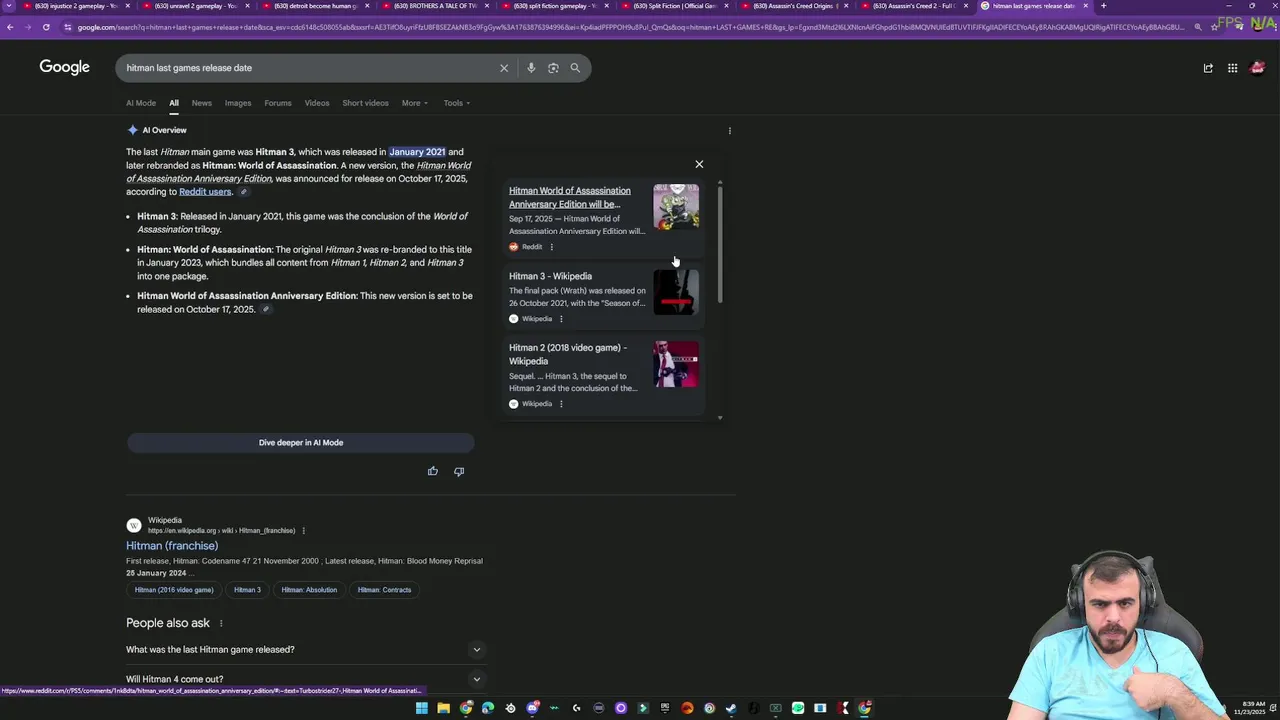Open the Windows Start button
This screenshot has width=1280, height=720.
tap(421, 708)
